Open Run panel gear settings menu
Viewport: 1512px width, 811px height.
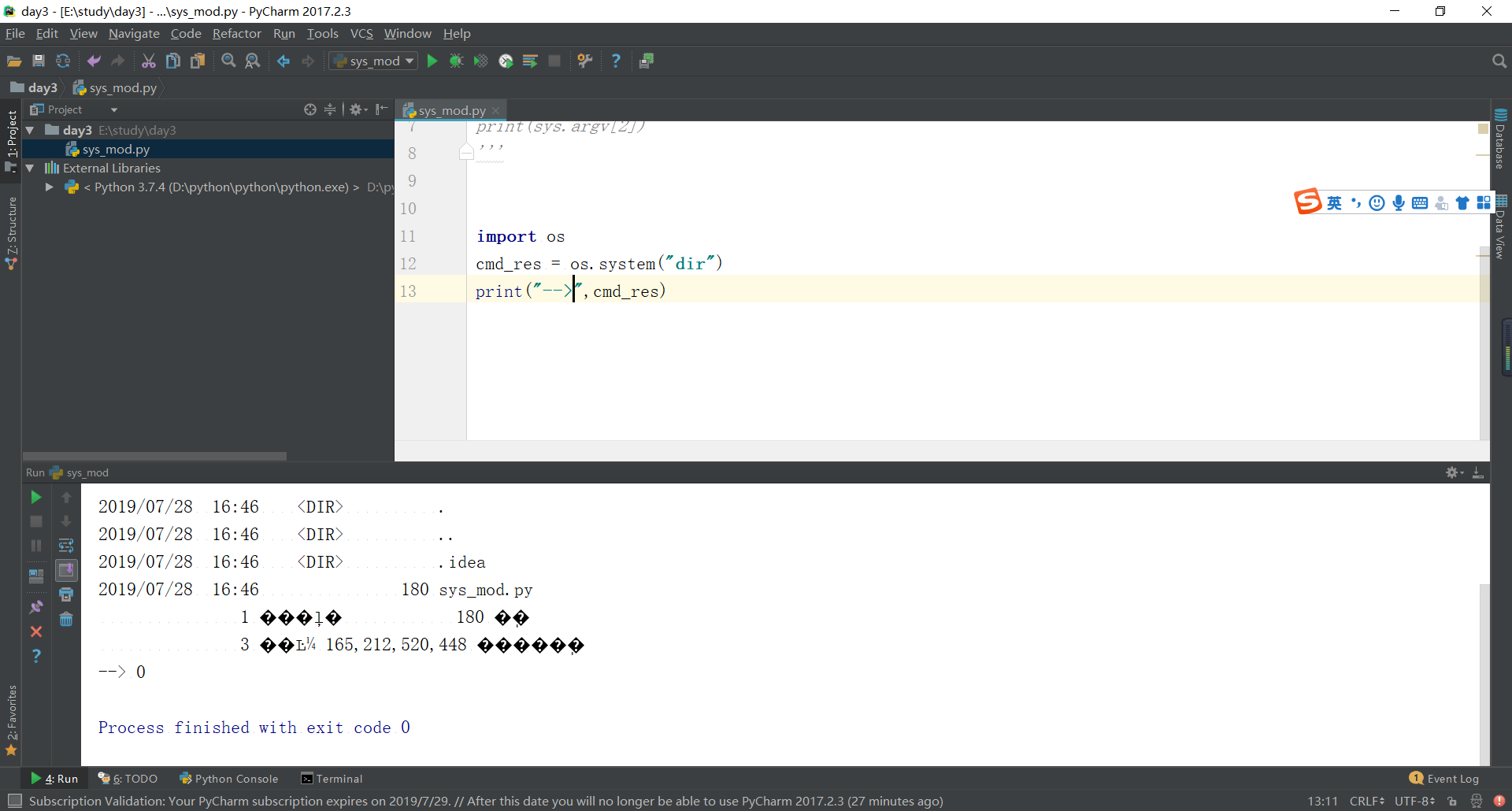tap(1454, 472)
